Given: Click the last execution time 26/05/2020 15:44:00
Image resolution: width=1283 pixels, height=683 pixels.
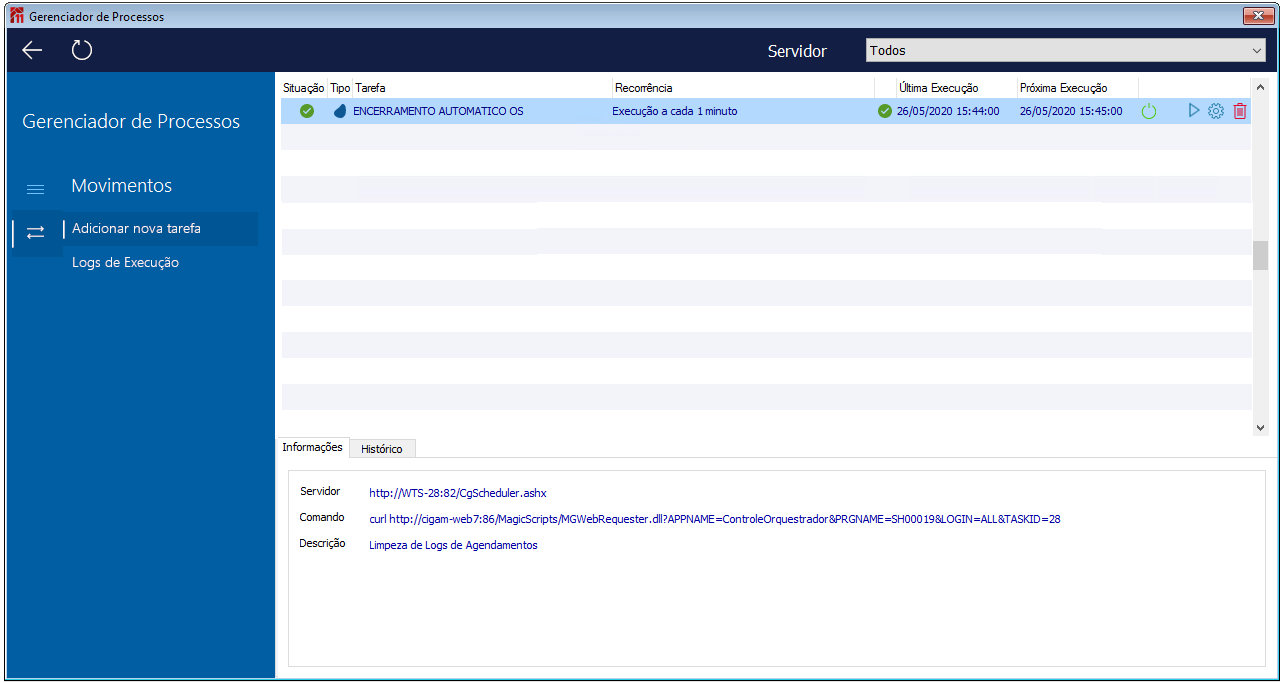Looking at the screenshot, I should click(948, 111).
